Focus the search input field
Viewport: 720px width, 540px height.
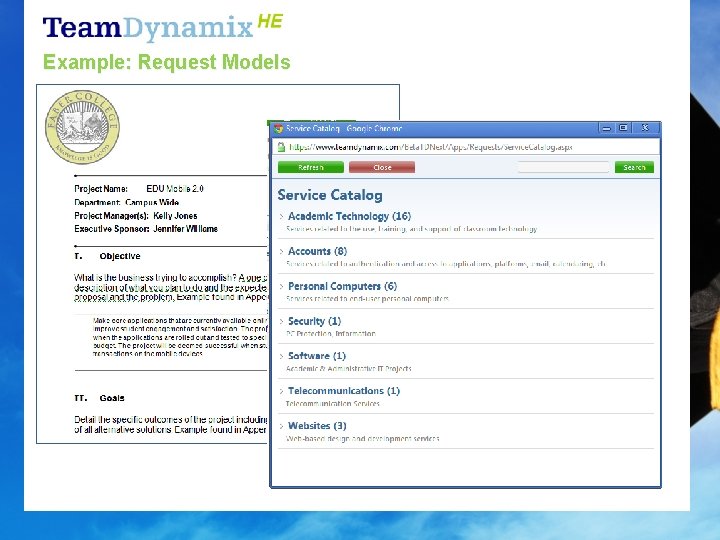[563, 167]
